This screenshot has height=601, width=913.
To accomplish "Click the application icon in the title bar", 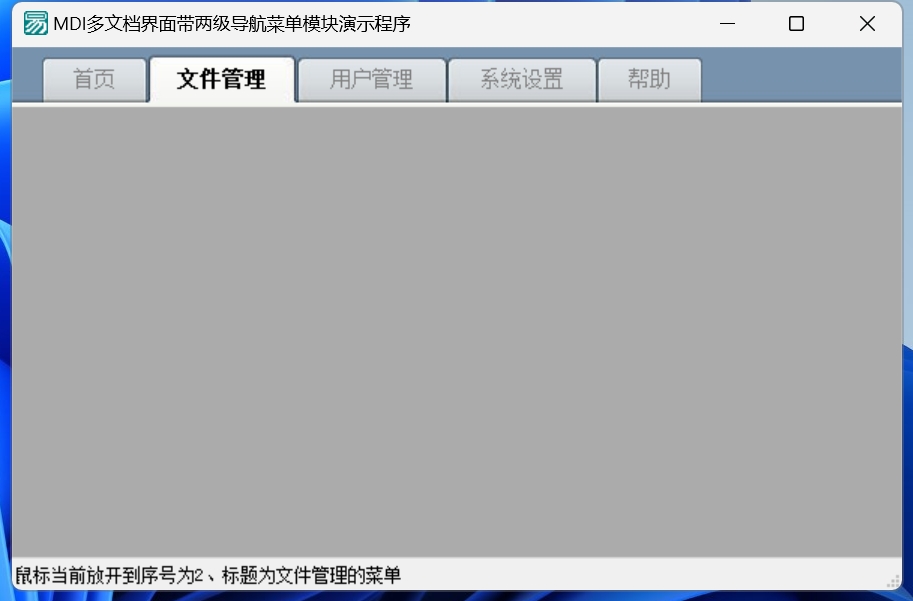I will coord(36,23).
